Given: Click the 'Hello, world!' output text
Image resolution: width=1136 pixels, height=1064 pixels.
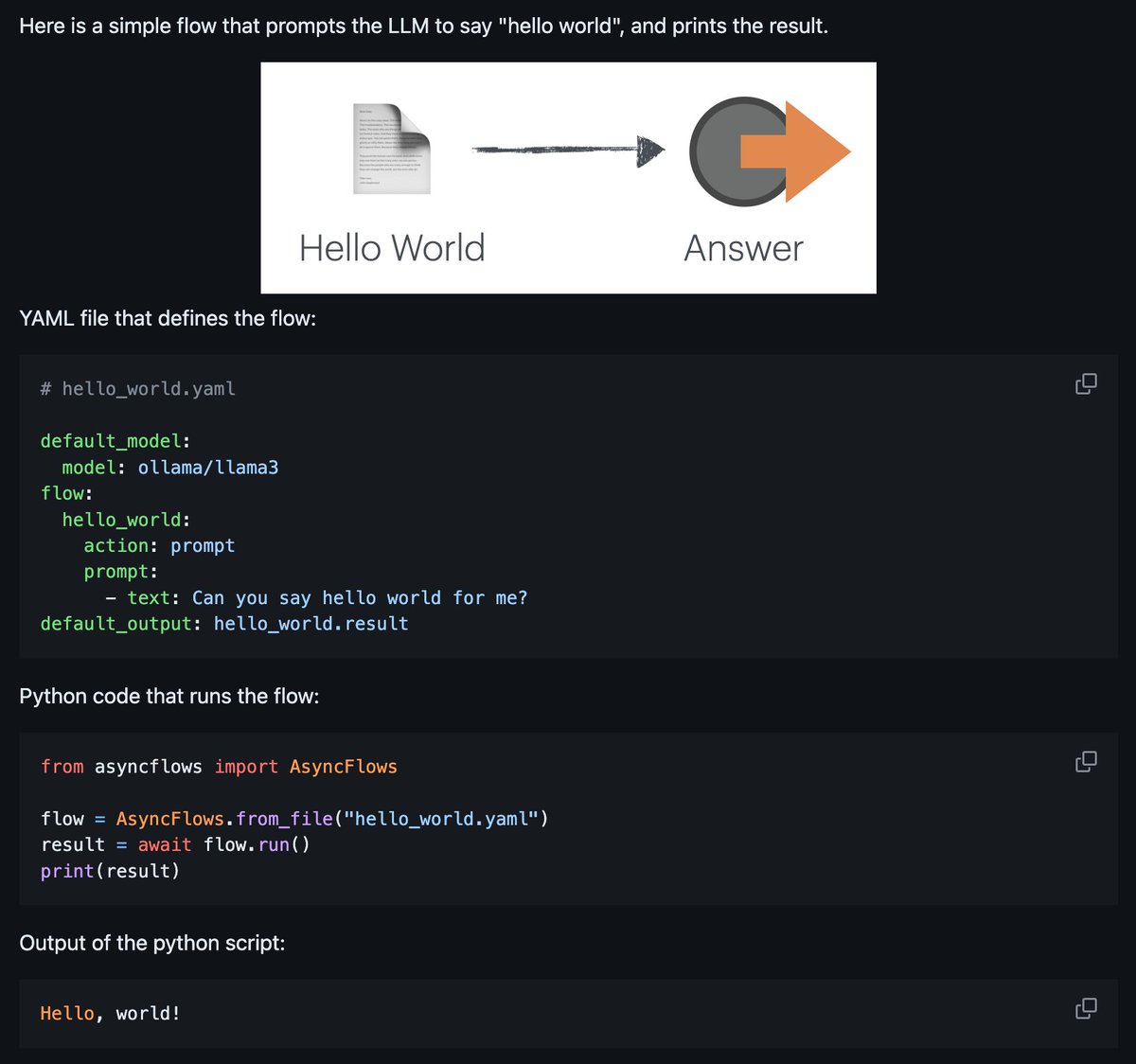Looking at the screenshot, I should (x=110, y=1013).
